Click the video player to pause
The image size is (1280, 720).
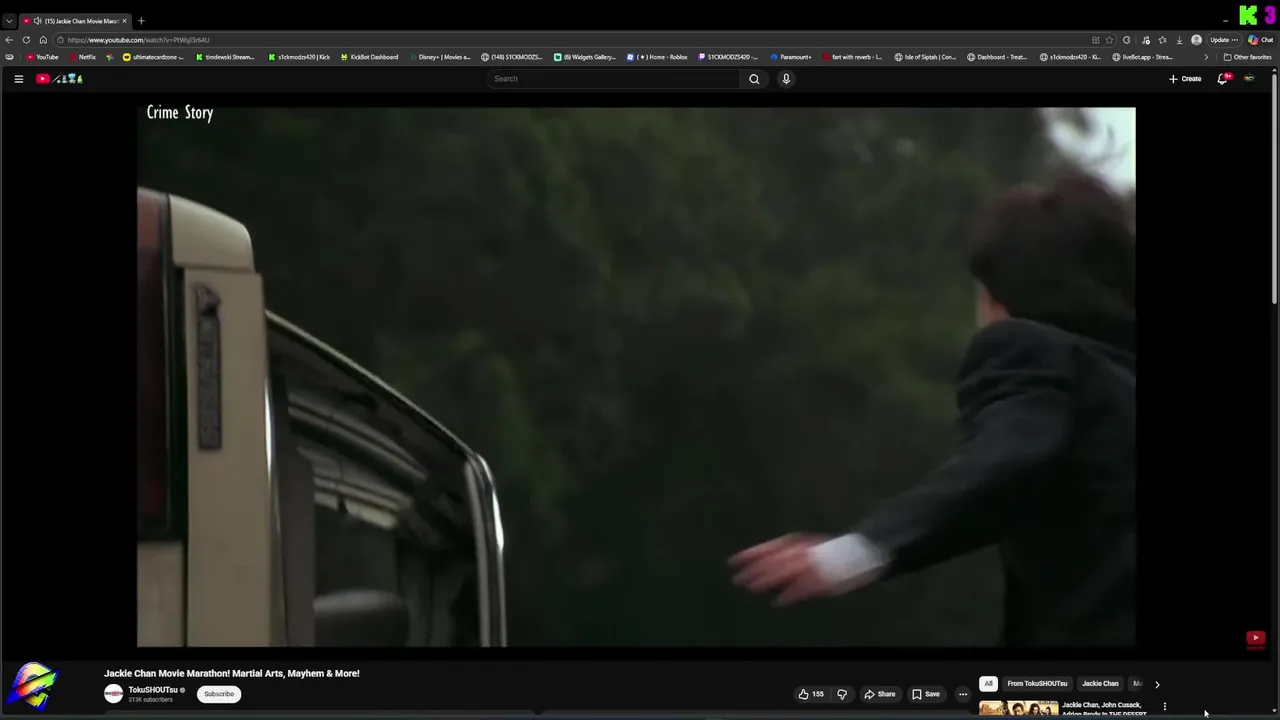coord(636,377)
